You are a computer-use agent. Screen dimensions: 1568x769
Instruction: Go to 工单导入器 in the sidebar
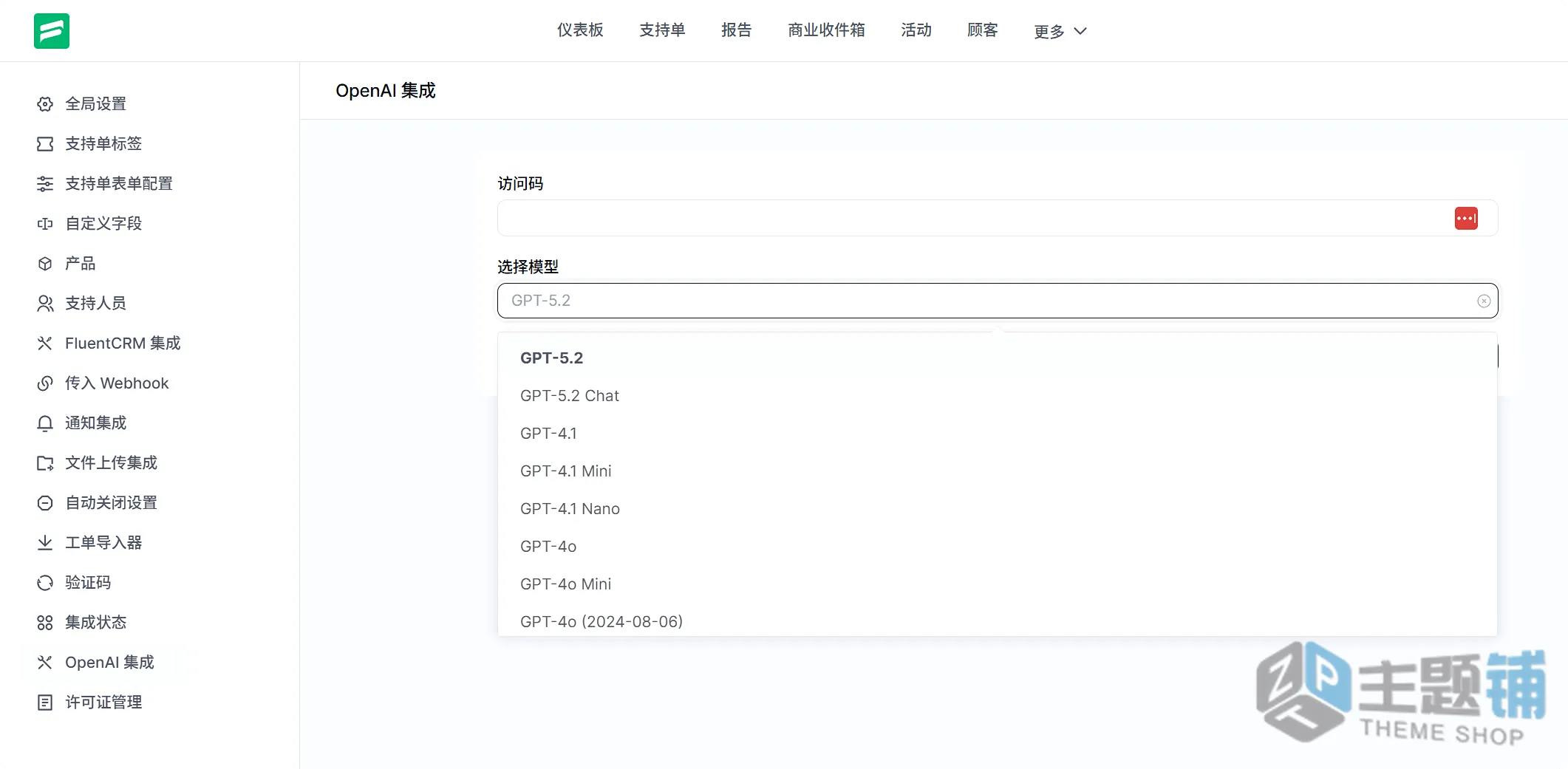pyautogui.click(x=103, y=543)
